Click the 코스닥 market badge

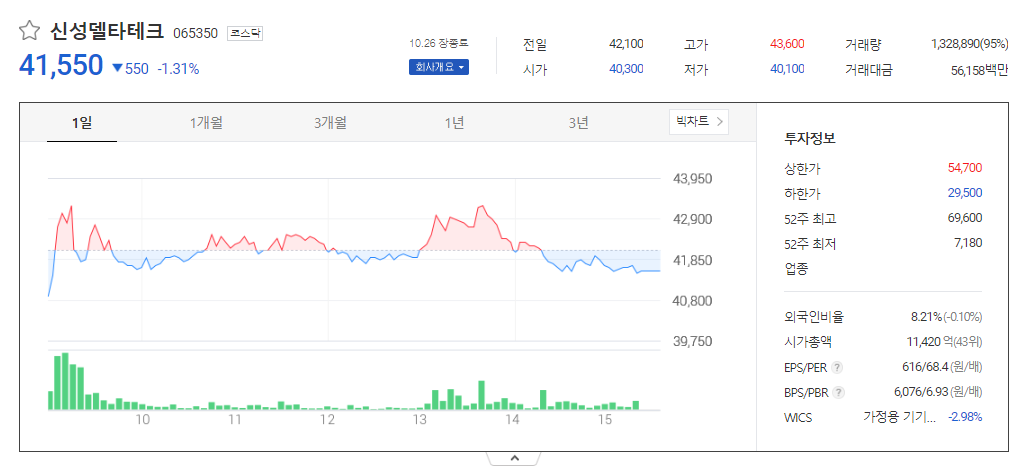click(245, 33)
